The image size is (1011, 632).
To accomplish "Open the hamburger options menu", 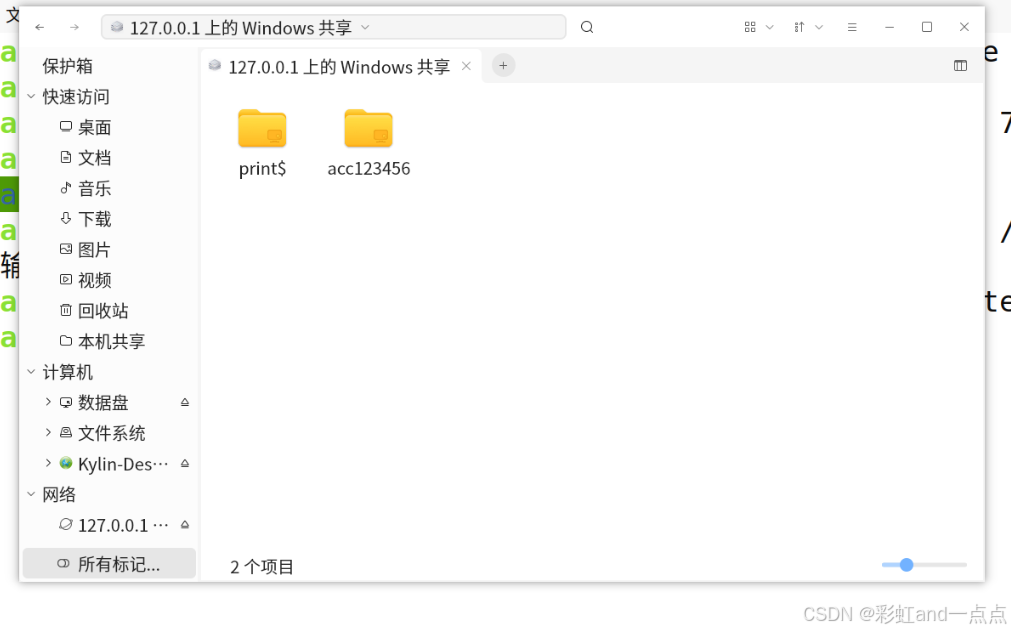I will tap(852, 27).
